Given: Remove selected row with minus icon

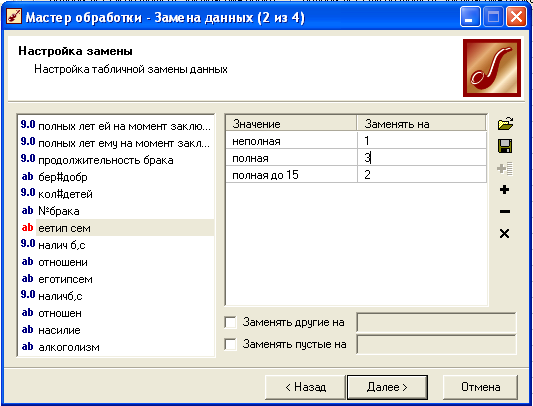Looking at the screenshot, I should pos(505,212).
